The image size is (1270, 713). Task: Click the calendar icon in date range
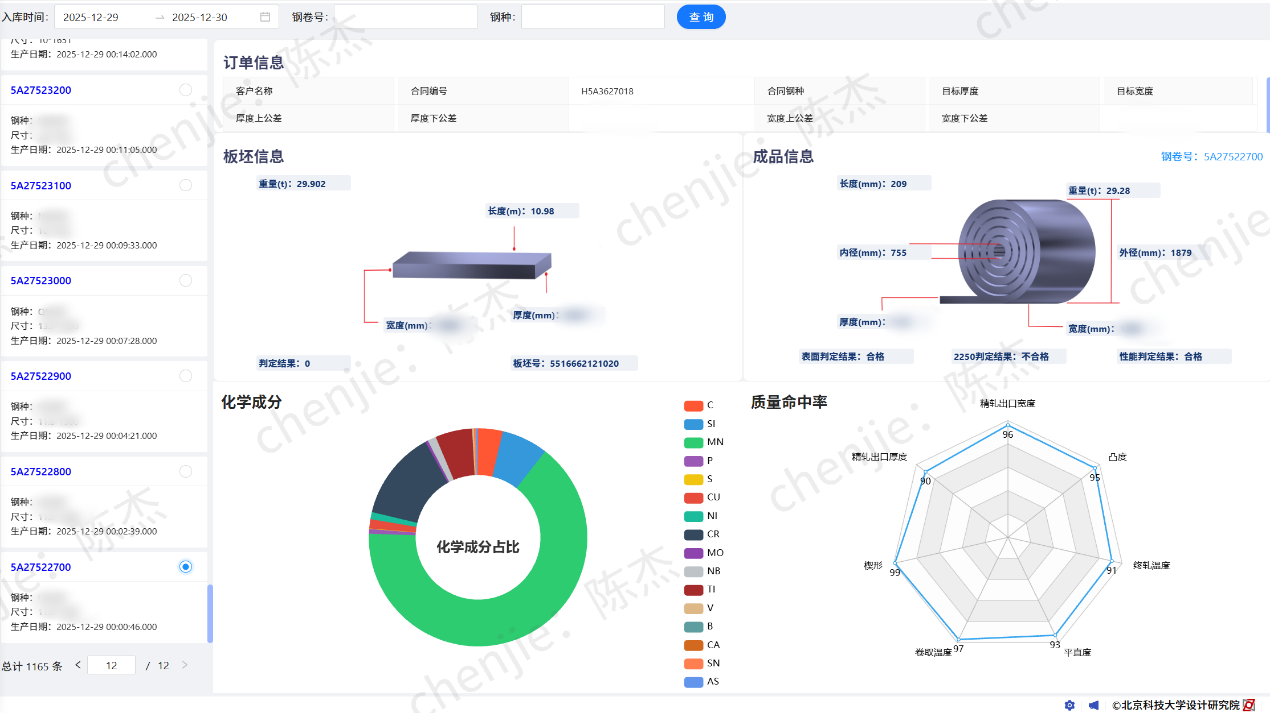coord(265,17)
